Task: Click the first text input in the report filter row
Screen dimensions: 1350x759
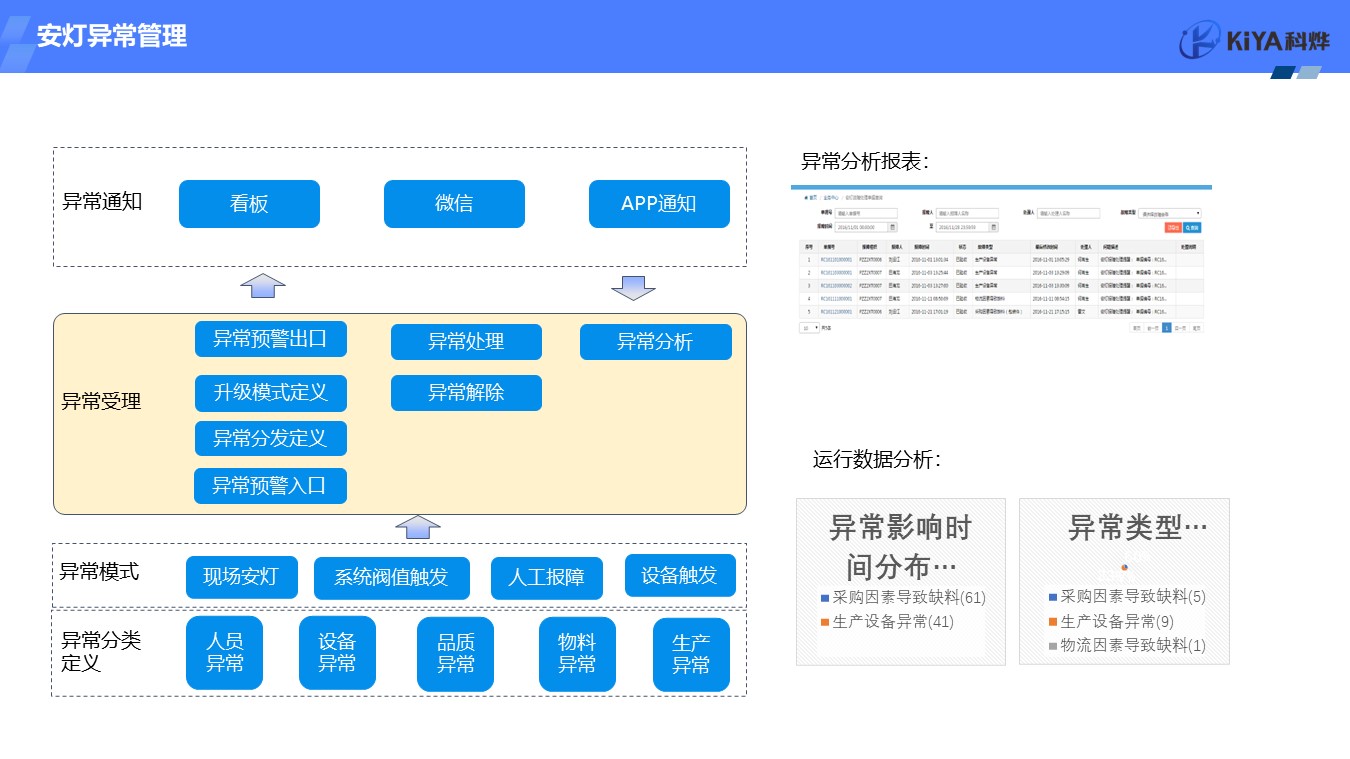Action: (867, 213)
